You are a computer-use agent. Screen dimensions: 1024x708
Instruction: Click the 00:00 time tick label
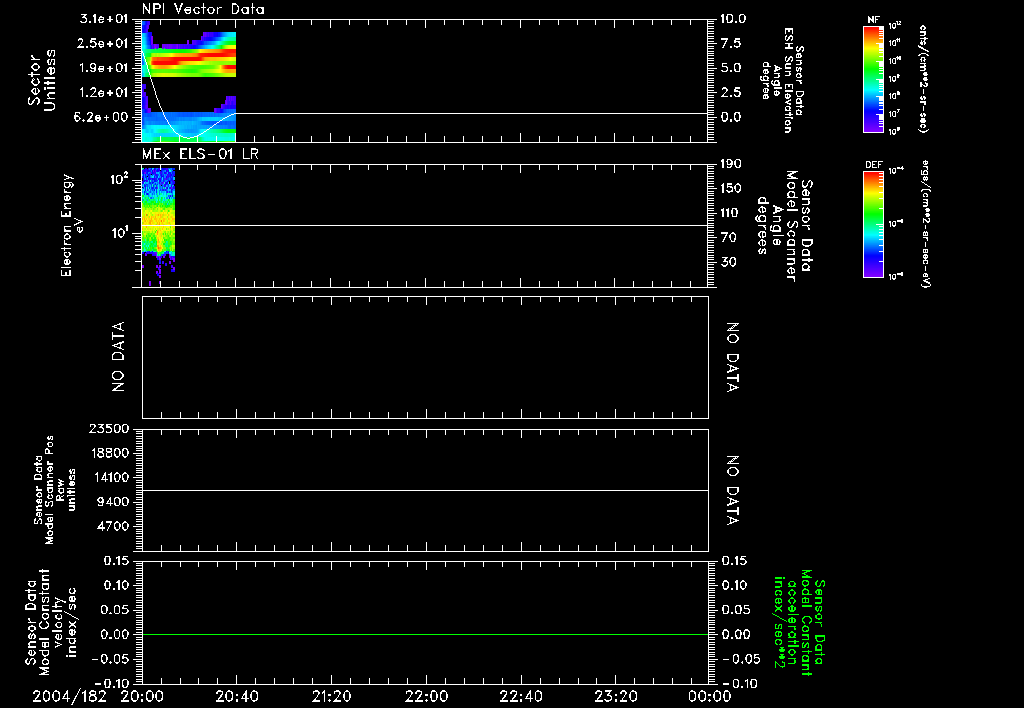click(x=709, y=696)
